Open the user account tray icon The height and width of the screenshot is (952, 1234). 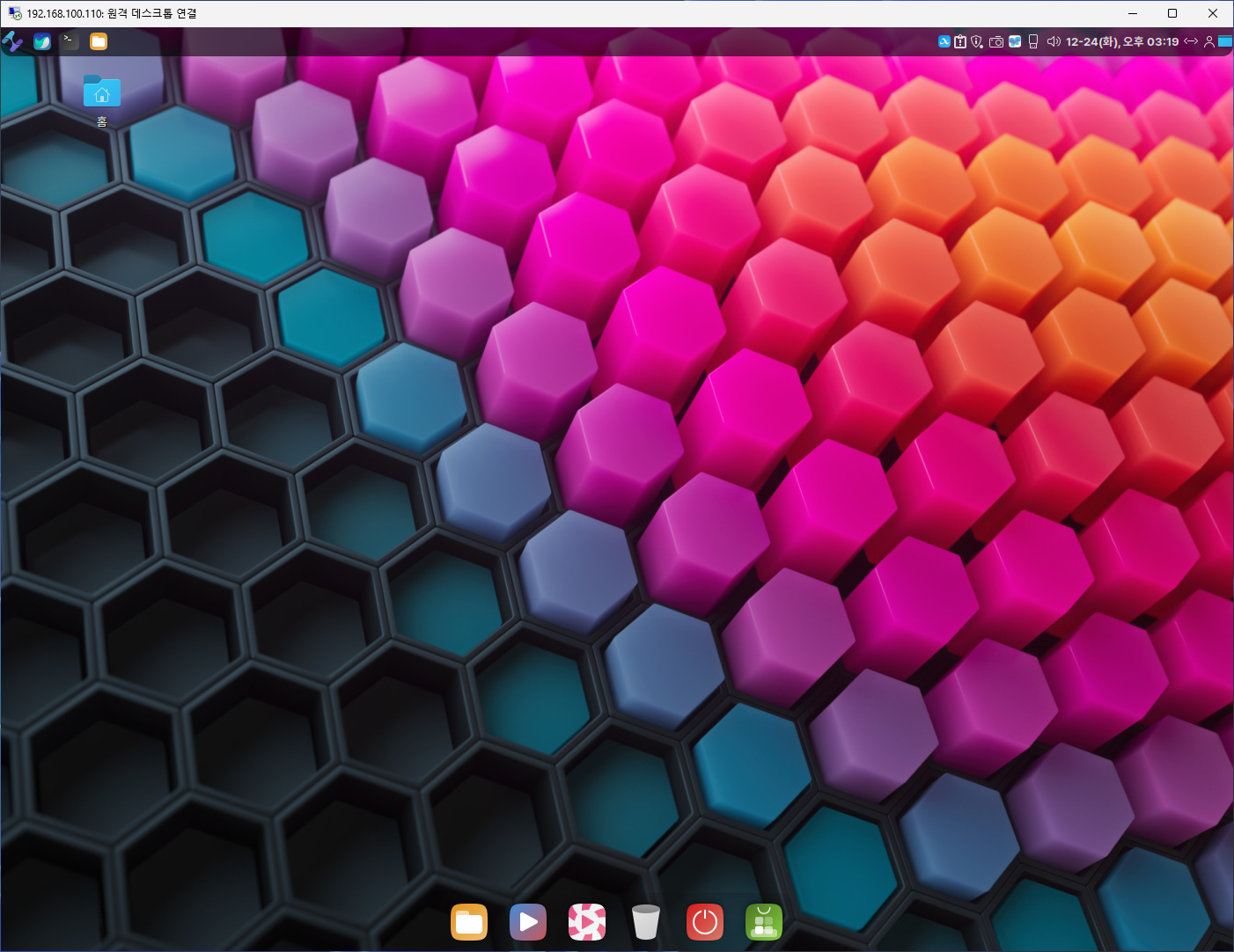1209,41
